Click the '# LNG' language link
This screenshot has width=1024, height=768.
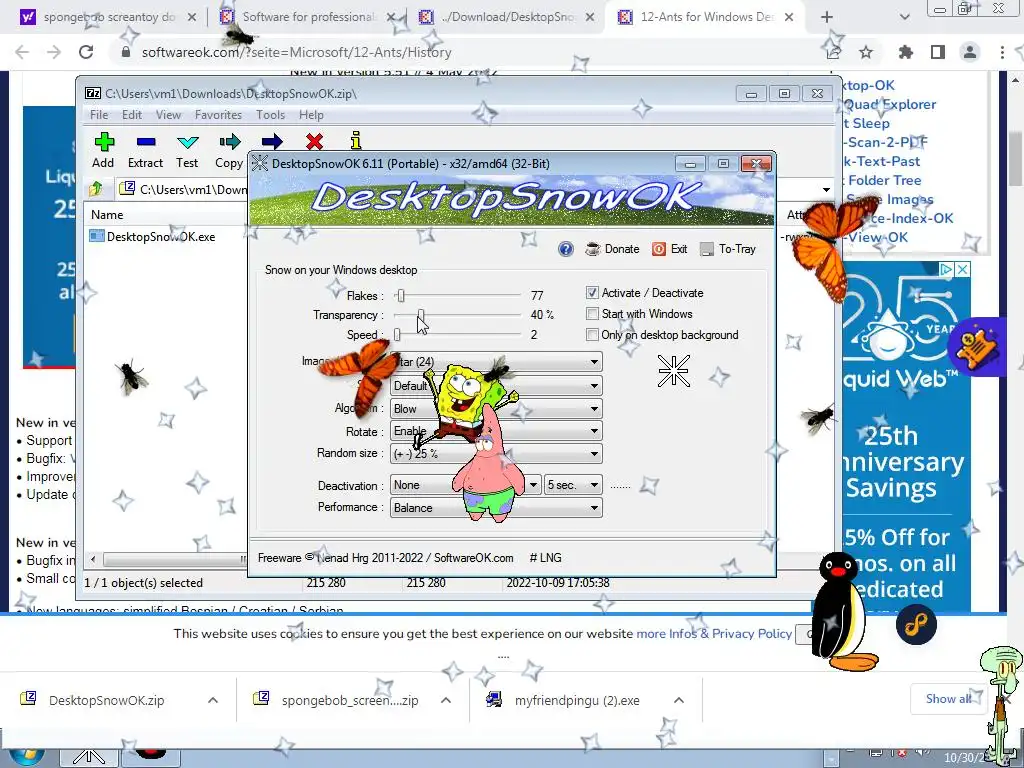pos(545,558)
